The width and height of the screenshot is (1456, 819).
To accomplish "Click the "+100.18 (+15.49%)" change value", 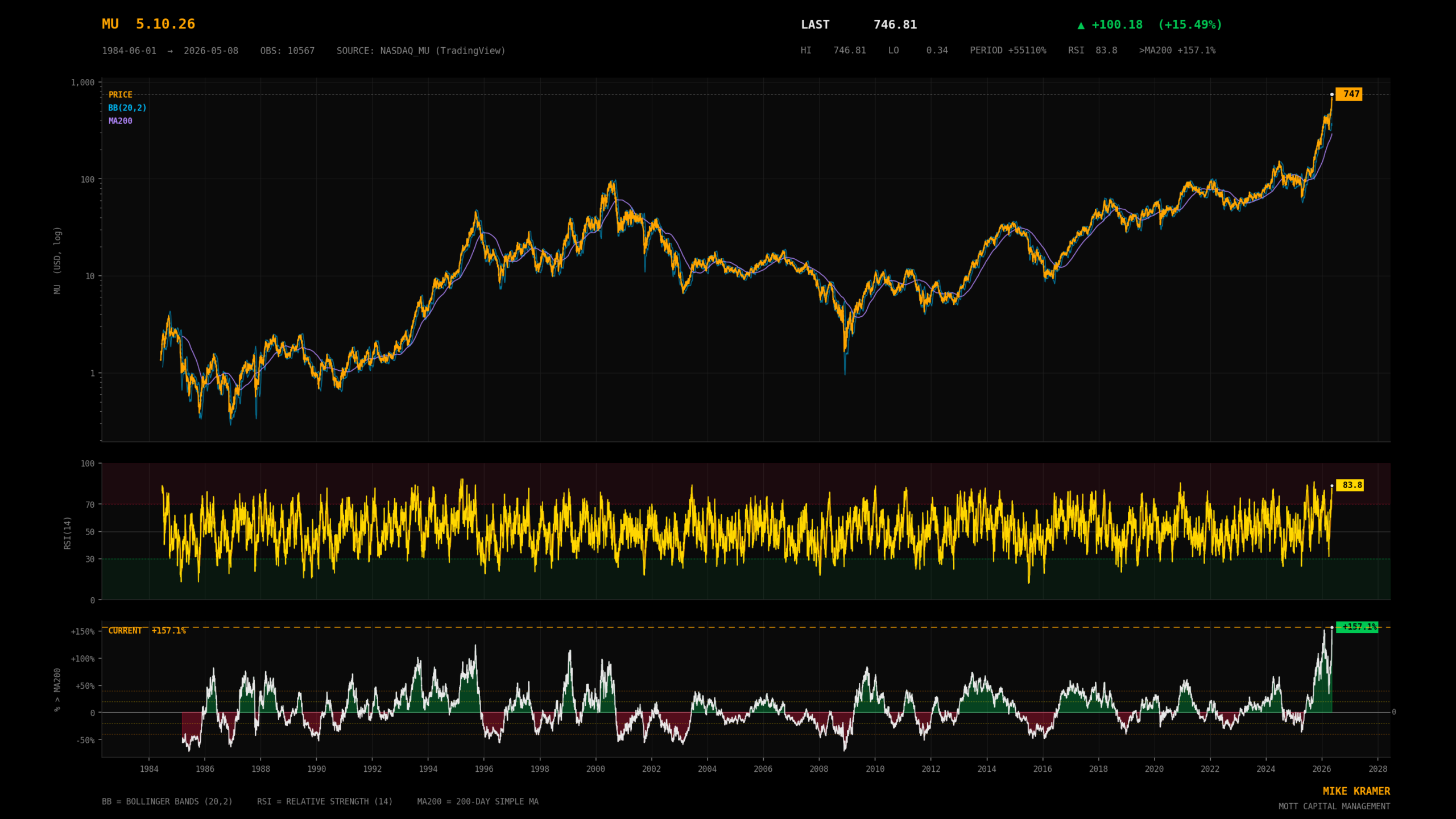I will tap(1157, 24).
